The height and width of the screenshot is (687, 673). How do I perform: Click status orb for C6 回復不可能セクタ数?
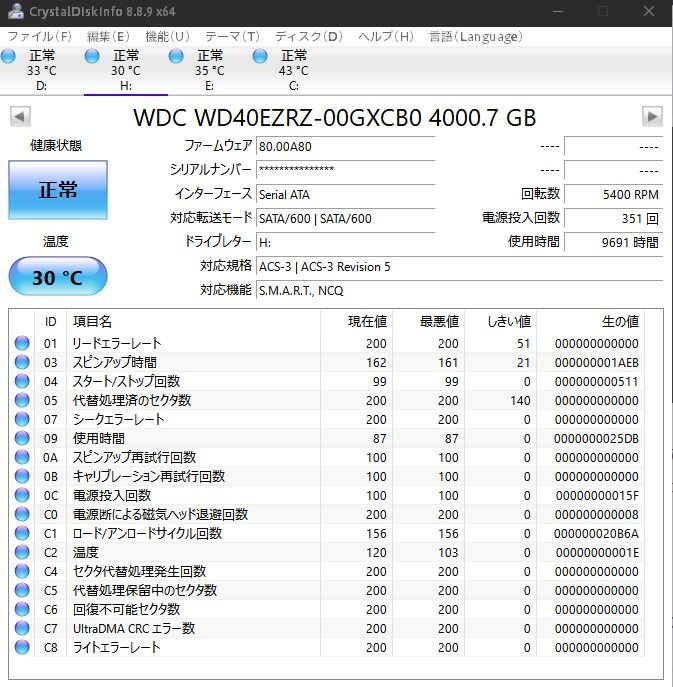[22, 609]
